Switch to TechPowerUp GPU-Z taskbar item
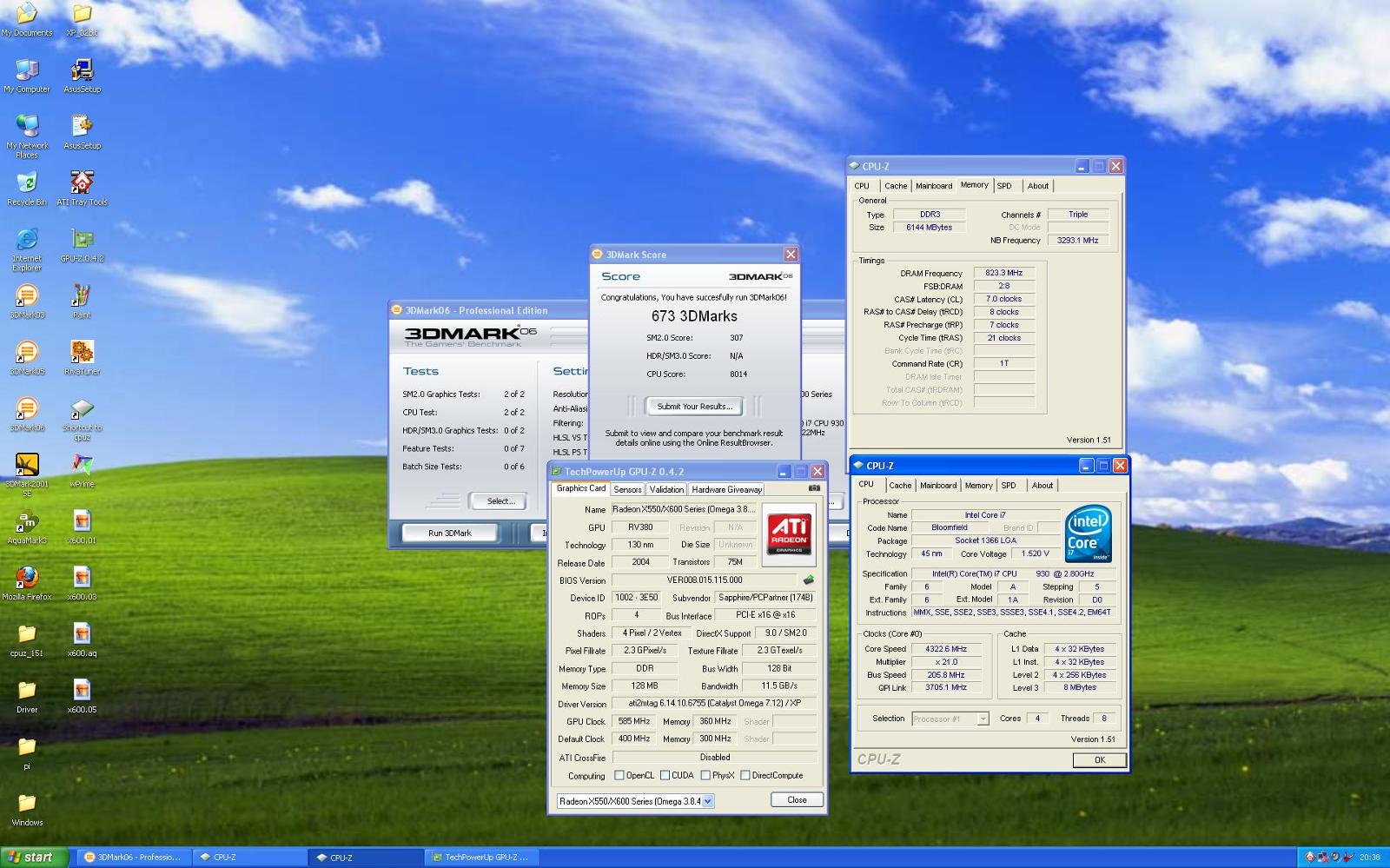 click(x=483, y=857)
